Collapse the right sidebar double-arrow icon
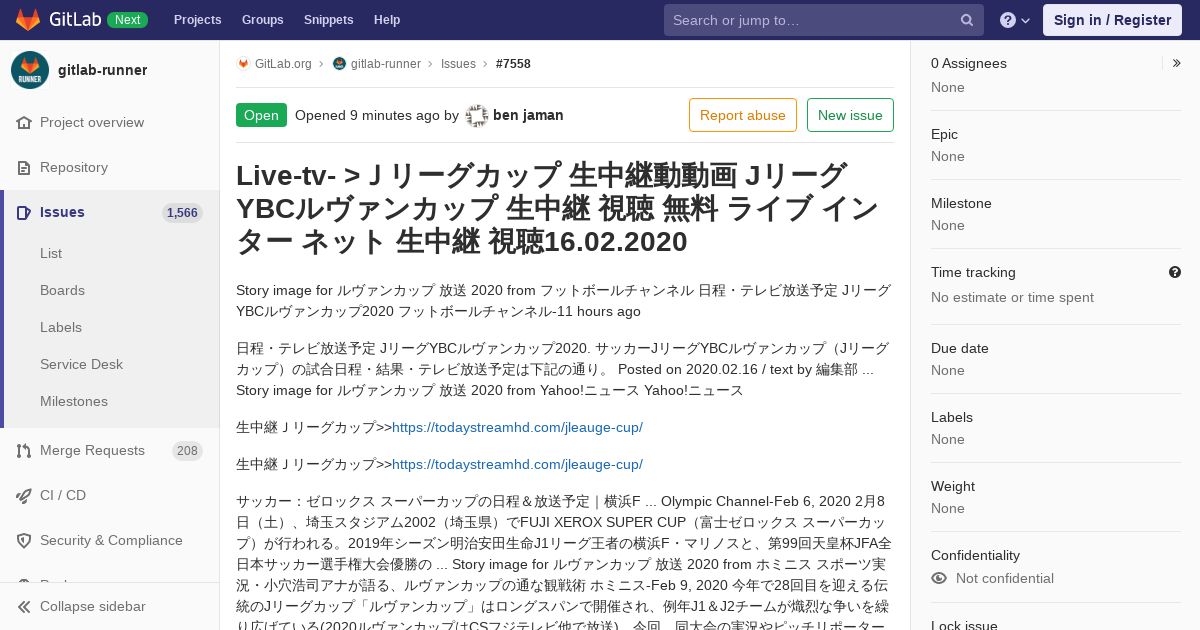 [1177, 63]
